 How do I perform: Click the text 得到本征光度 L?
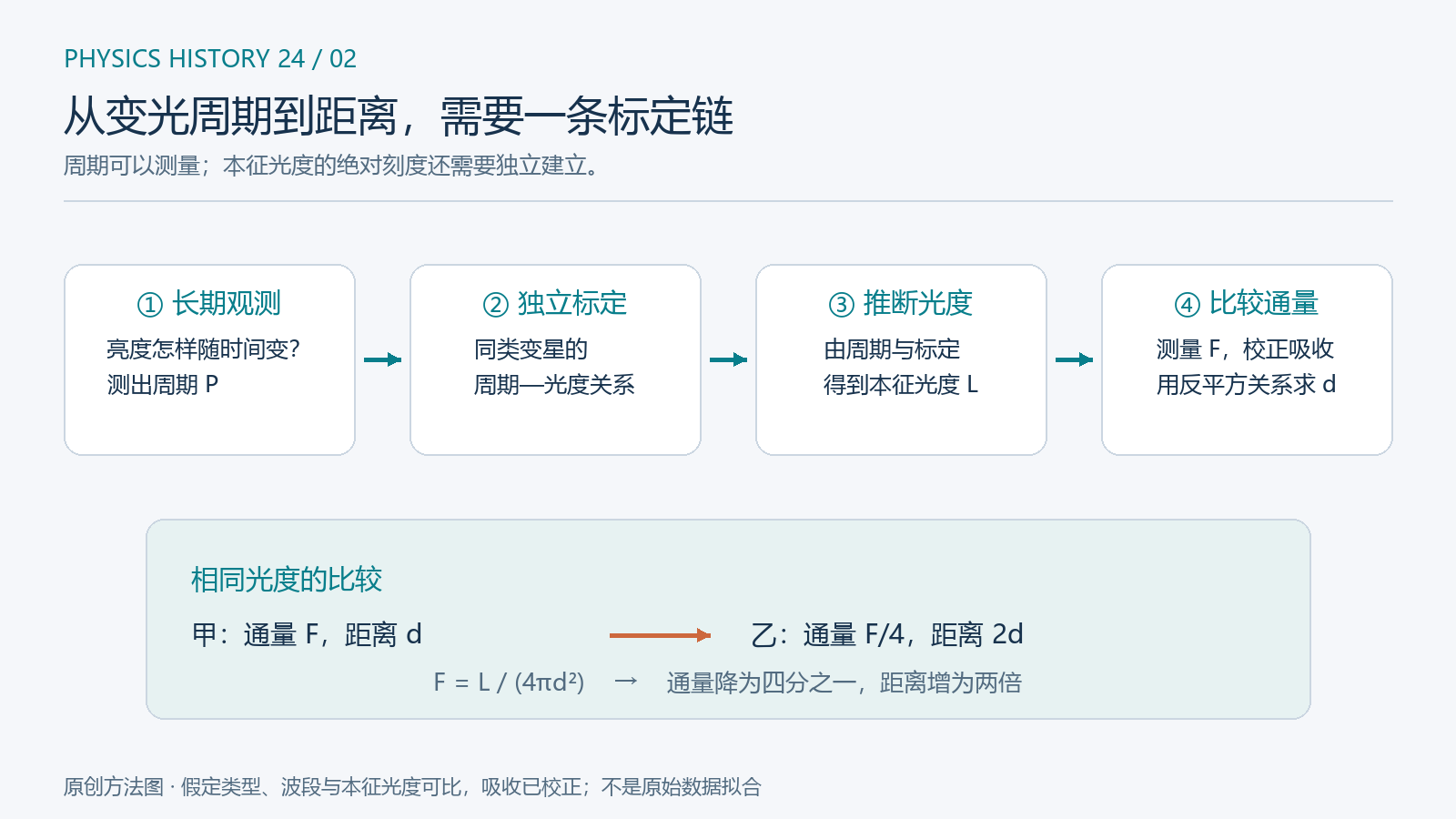[901, 385]
